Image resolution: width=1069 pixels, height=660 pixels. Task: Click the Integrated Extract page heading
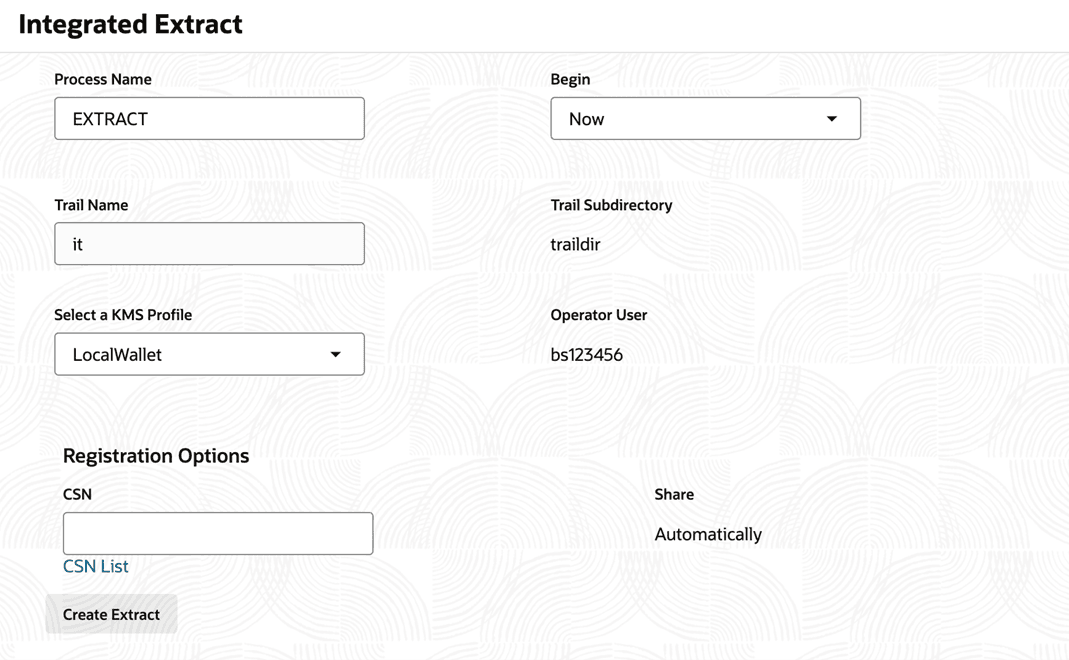[131, 24]
